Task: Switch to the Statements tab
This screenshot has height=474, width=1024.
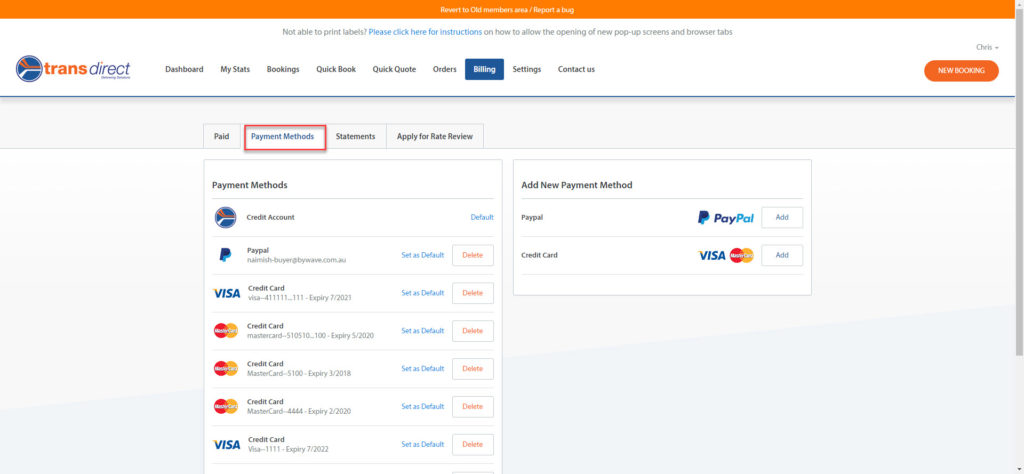Action: tap(355, 136)
